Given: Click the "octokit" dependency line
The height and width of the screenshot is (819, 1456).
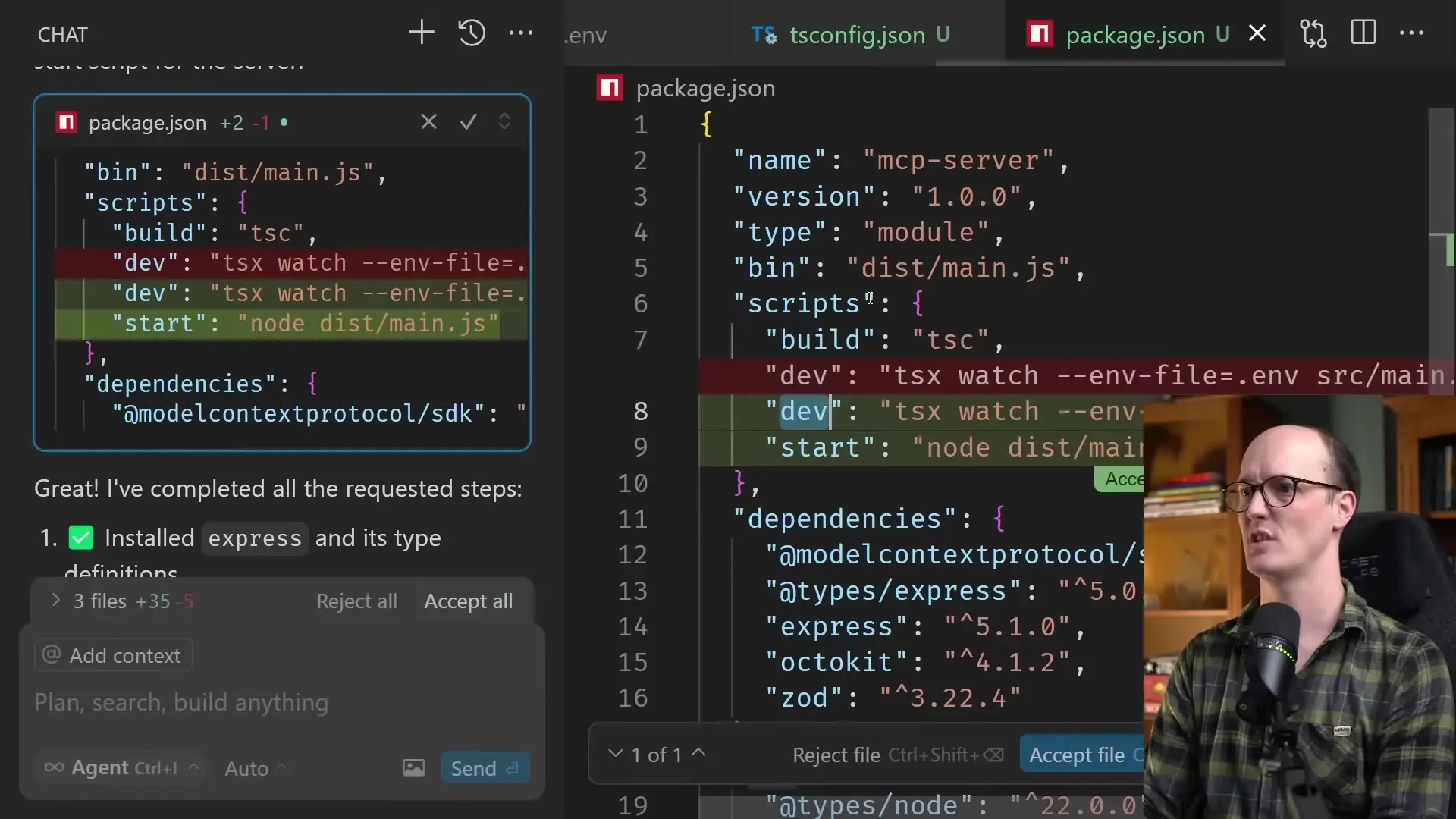Looking at the screenshot, I should [x=924, y=663].
